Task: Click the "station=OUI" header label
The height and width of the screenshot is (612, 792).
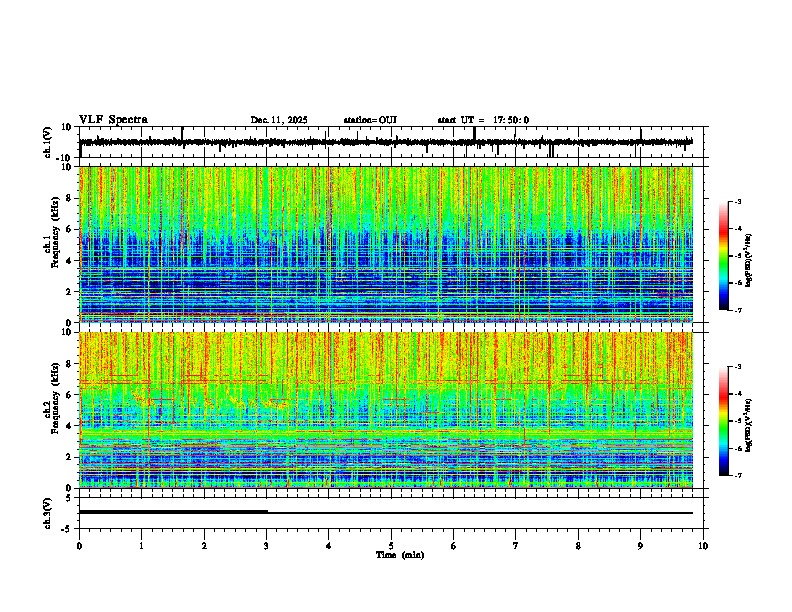Action: point(370,120)
